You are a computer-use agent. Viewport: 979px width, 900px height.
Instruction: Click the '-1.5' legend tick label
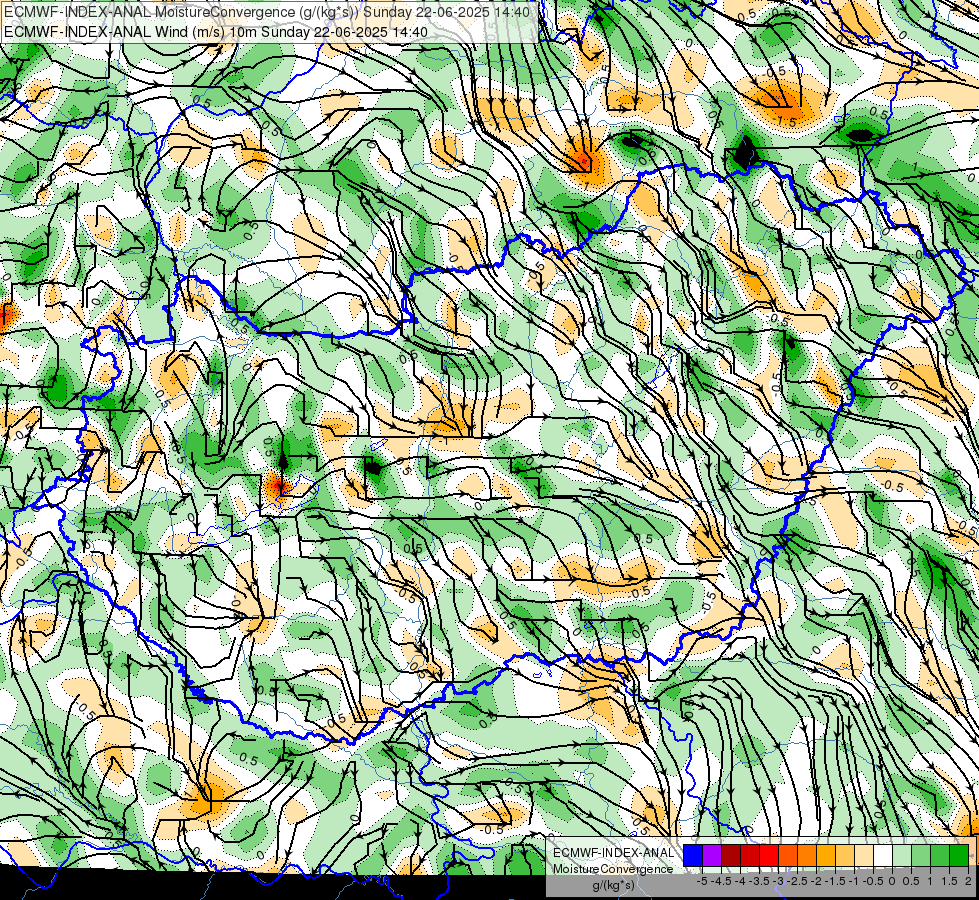[x=835, y=881]
